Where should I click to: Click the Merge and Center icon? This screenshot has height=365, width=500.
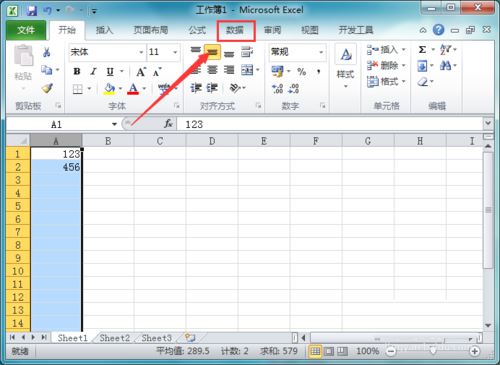pos(247,70)
